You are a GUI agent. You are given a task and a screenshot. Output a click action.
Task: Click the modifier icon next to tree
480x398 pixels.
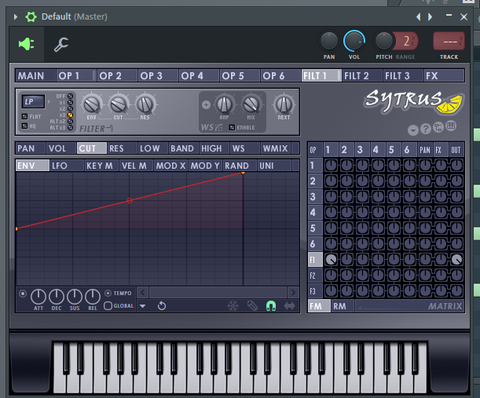pyautogui.click(x=438, y=127)
